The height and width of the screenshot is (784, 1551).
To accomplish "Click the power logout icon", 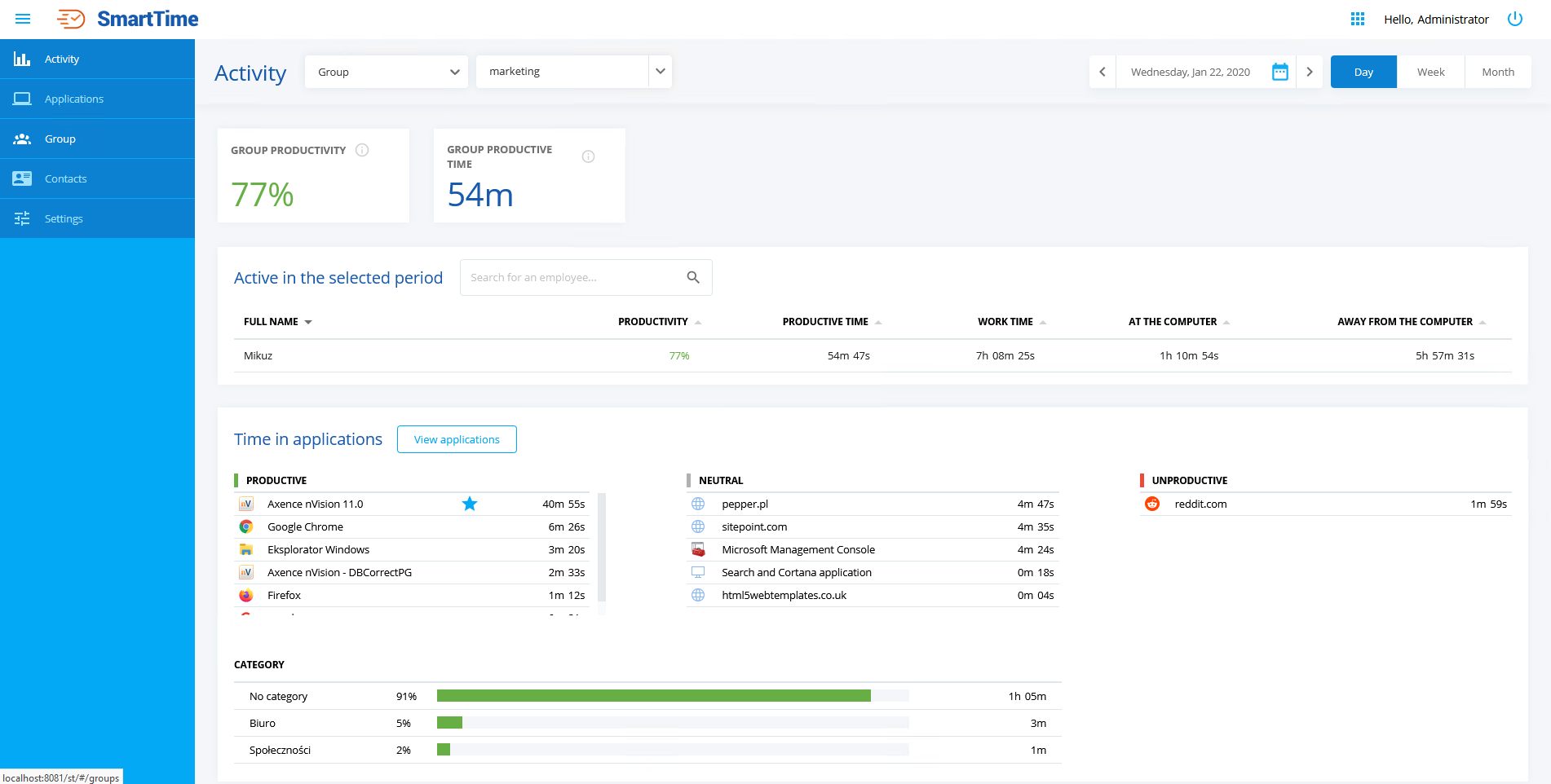I will (1514, 19).
